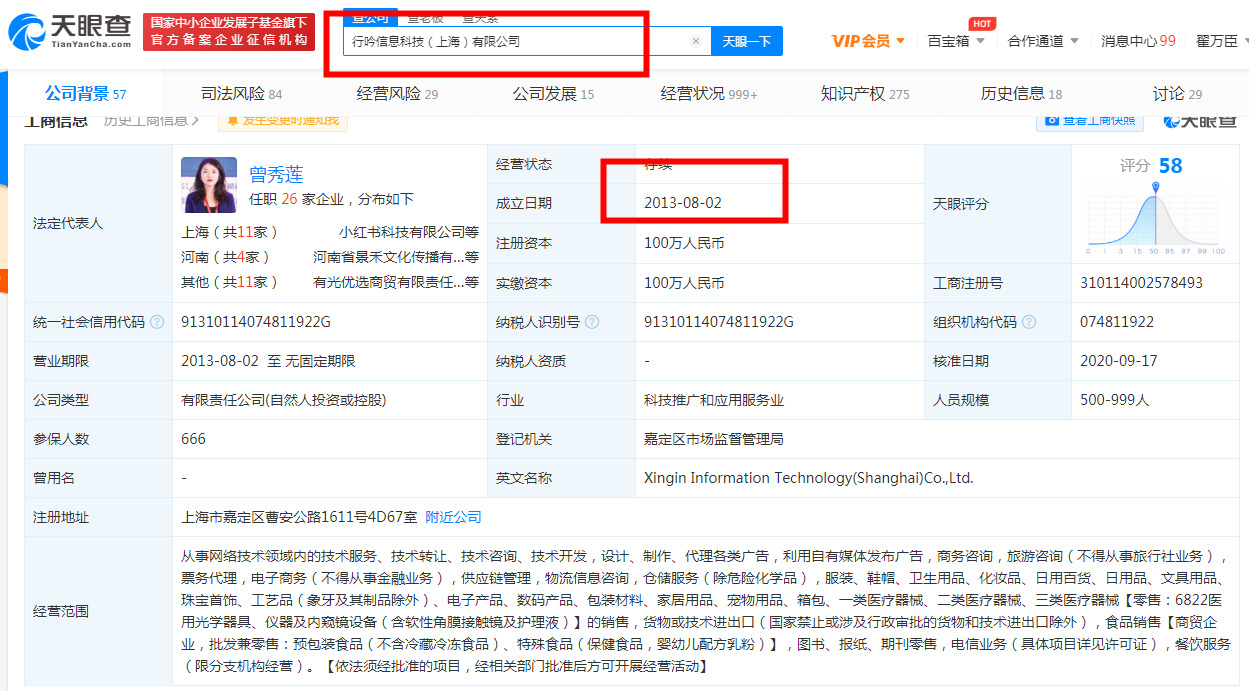Click the 天眼评分 label cell
Viewport: 1249px width, 691px height.
[x=961, y=203]
